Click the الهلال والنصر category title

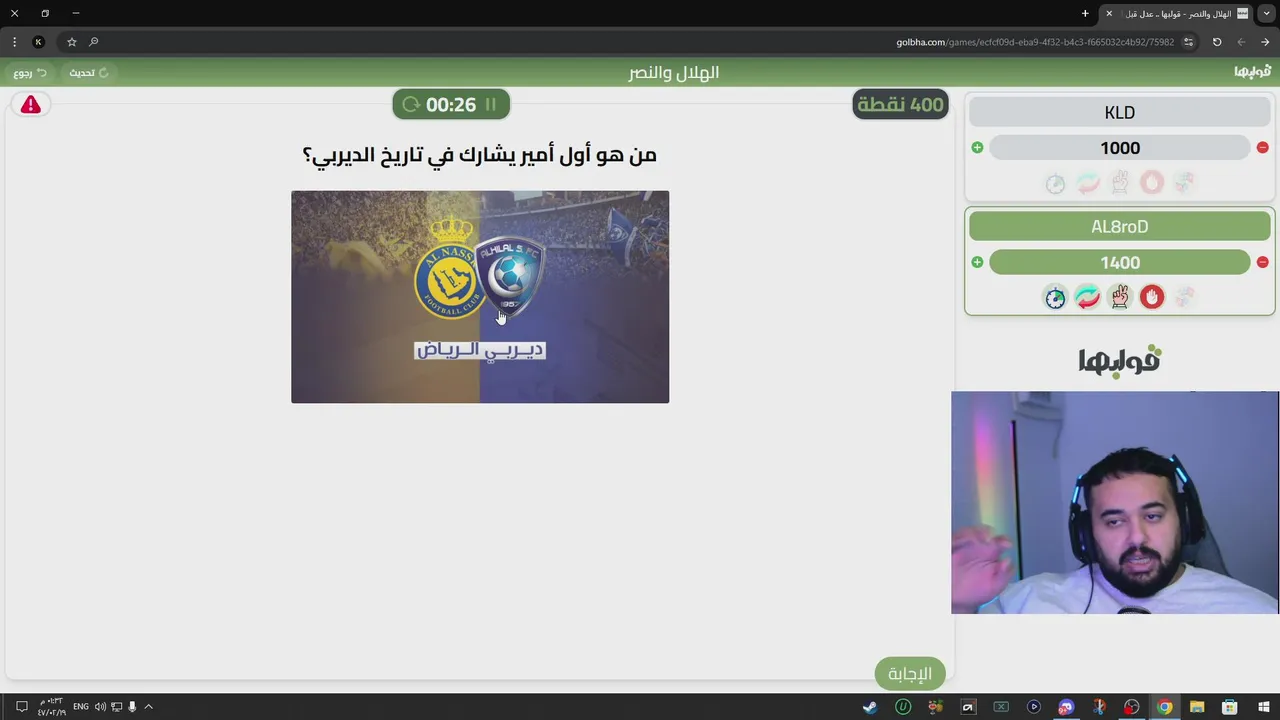pos(673,72)
